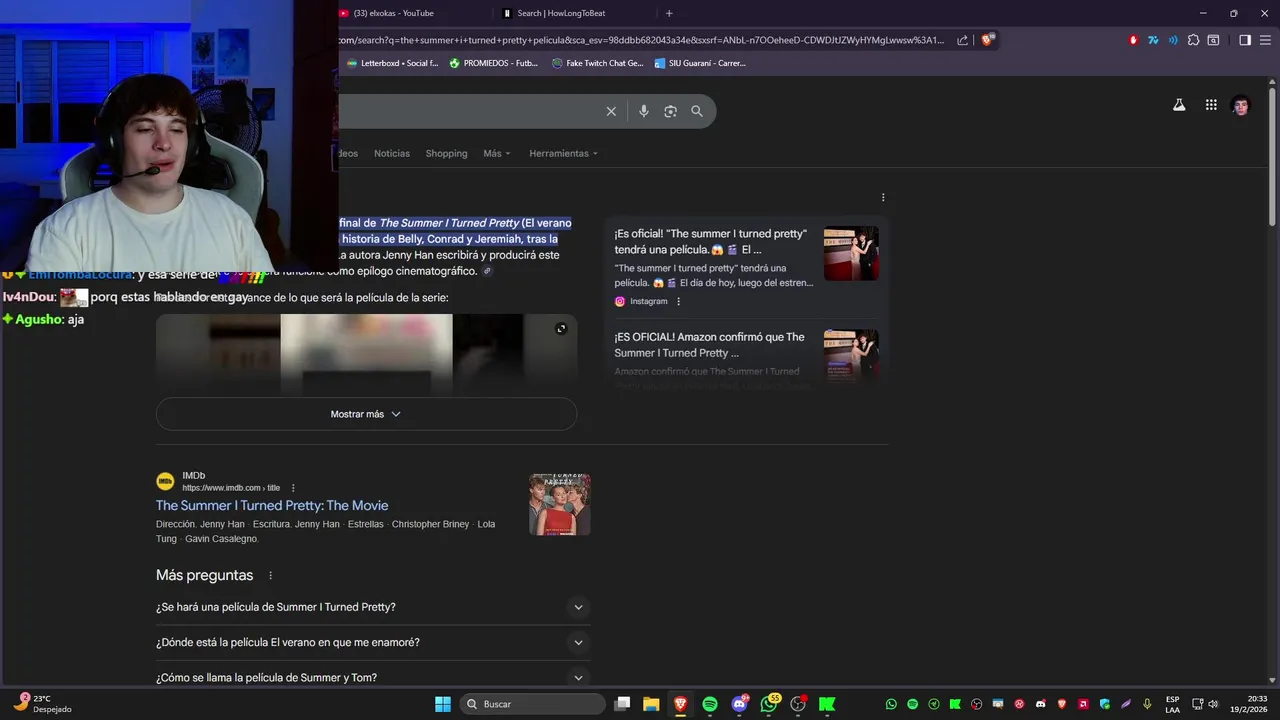Open the IMDb result's three-dot menu

tap(293, 488)
